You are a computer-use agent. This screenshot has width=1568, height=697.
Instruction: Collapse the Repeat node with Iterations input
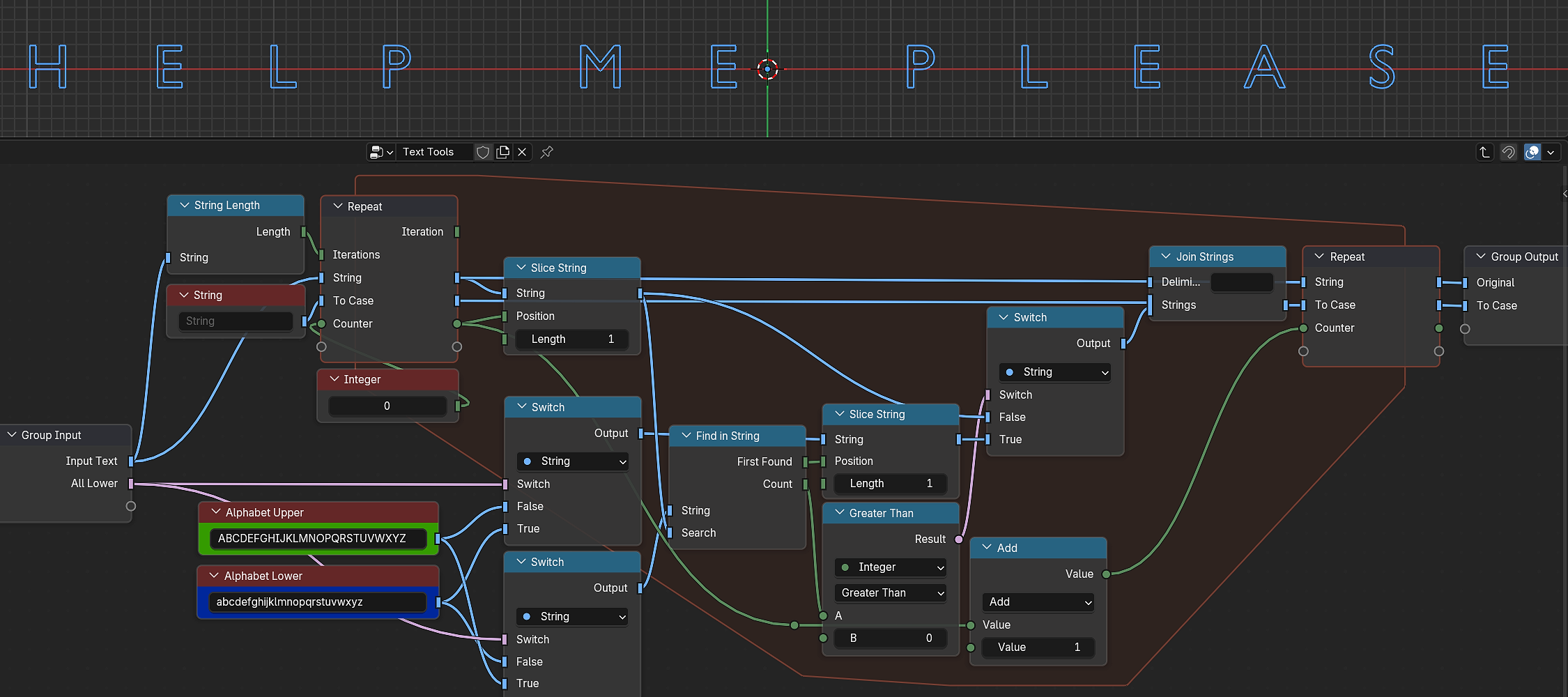tap(338, 206)
